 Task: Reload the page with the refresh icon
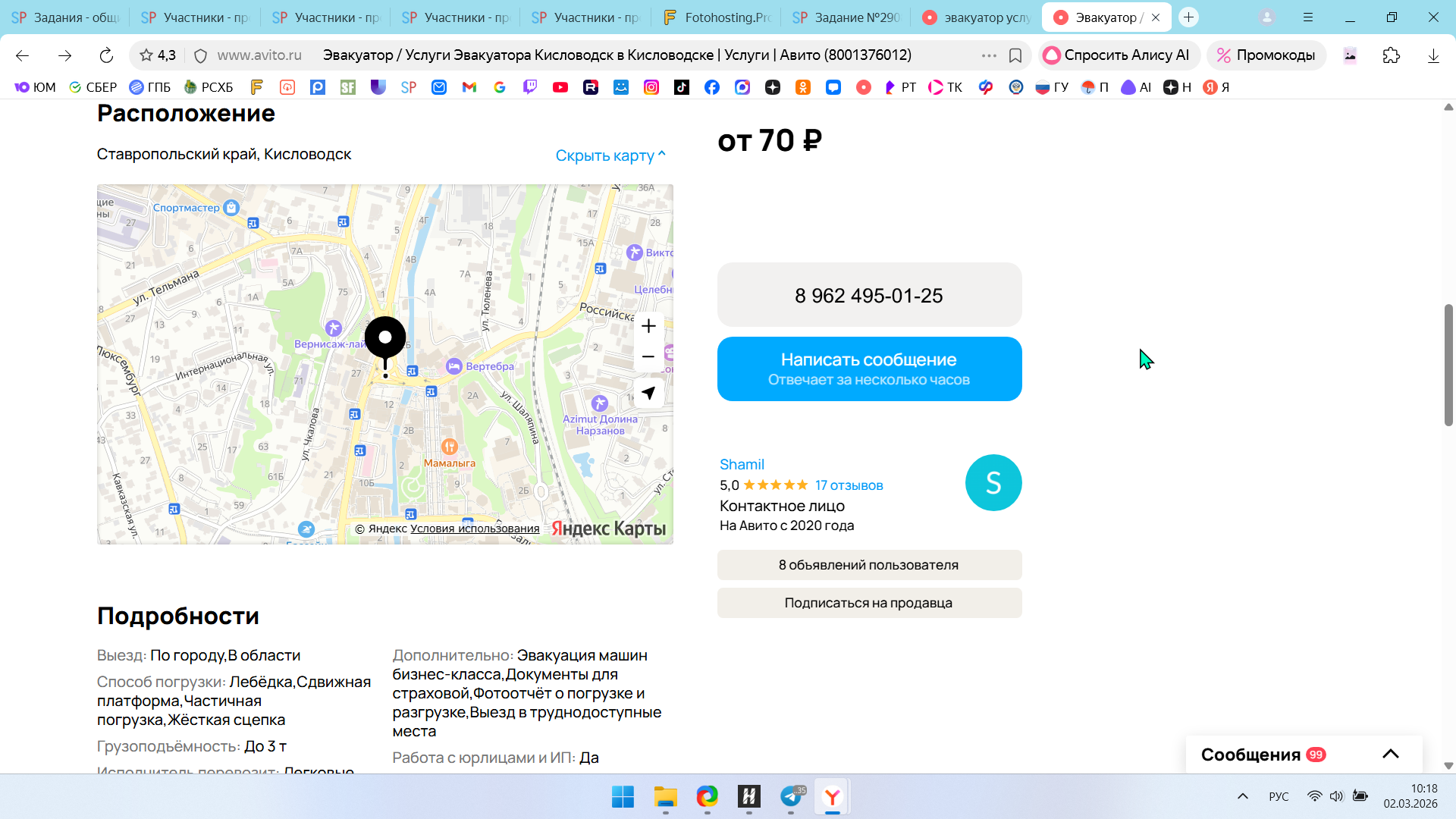[106, 55]
